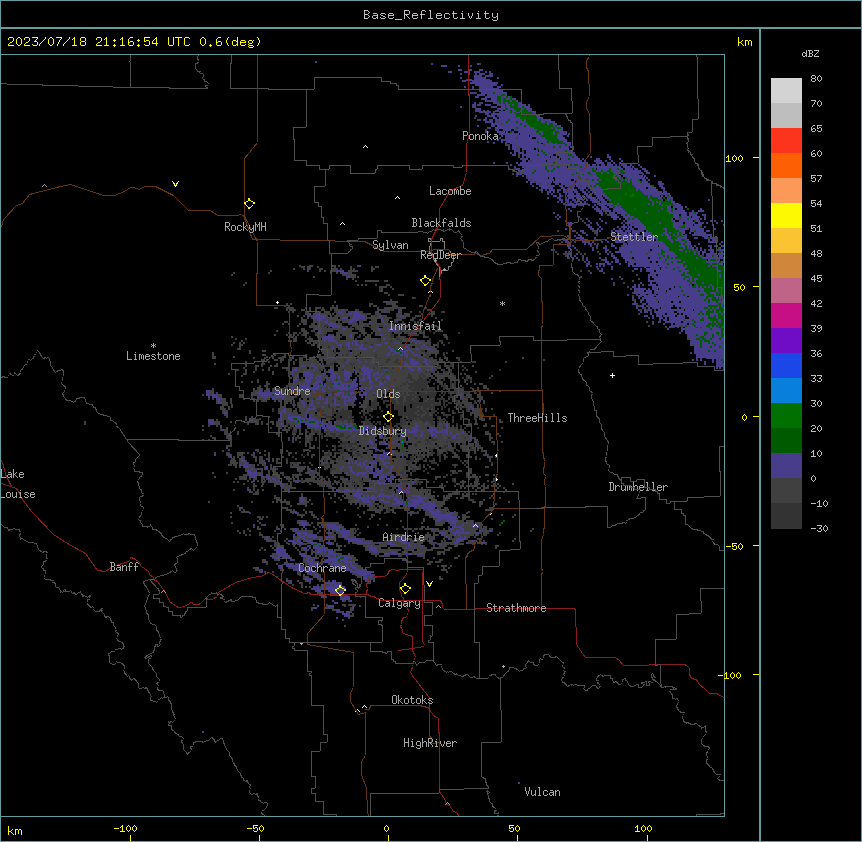Click the RedDeer city label

440,255
